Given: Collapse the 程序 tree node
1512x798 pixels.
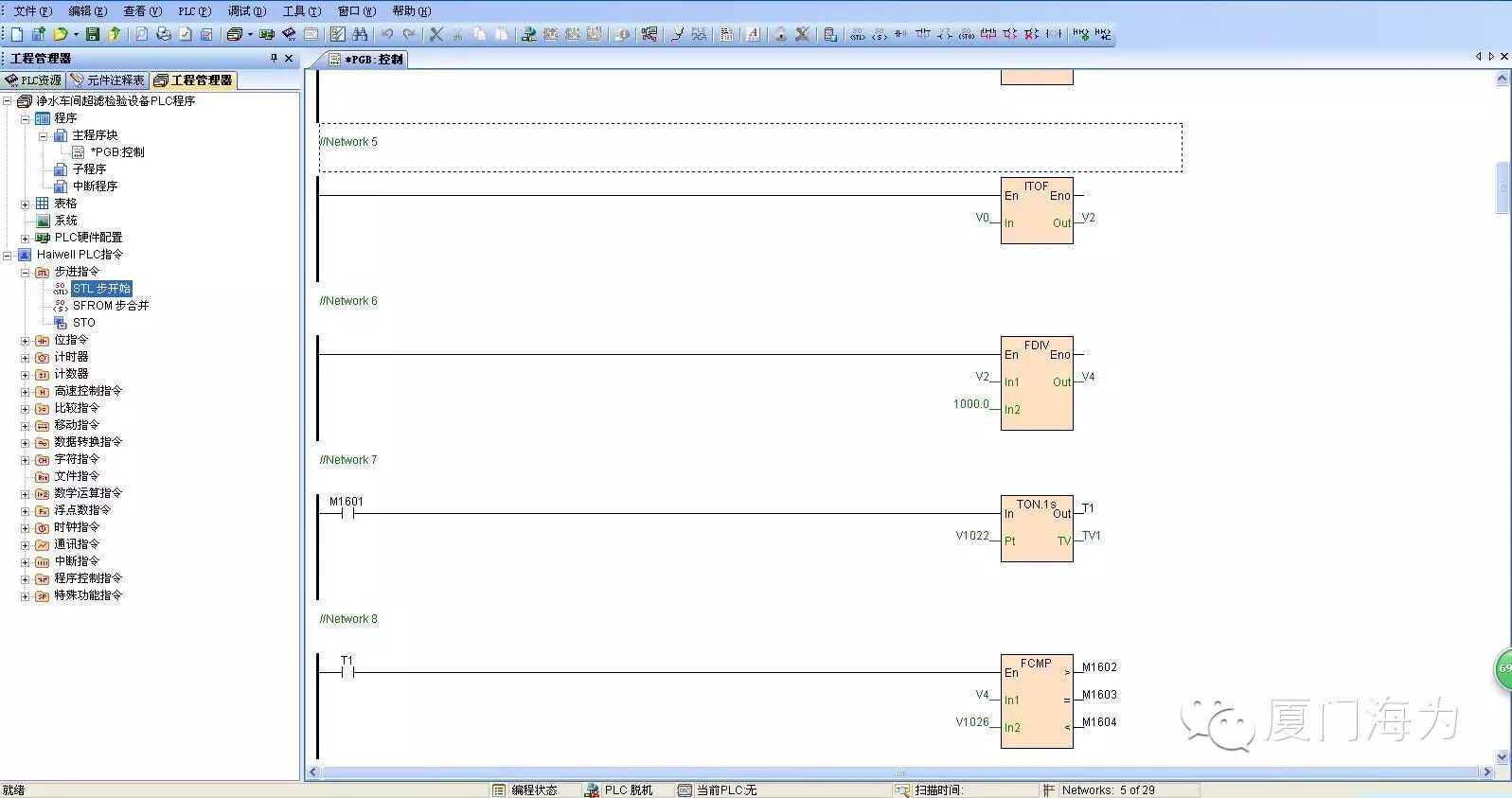Looking at the screenshot, I should (26, 119).
